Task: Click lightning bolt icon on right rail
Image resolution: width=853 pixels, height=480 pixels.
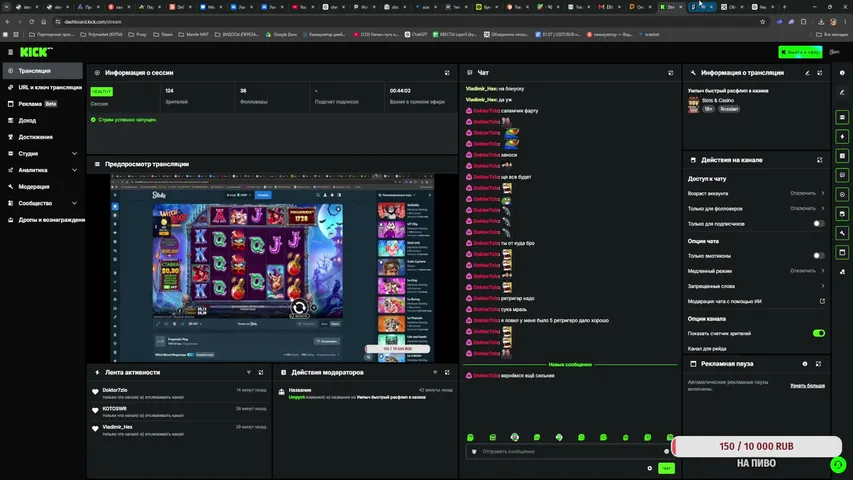Action: pos(842,137)
